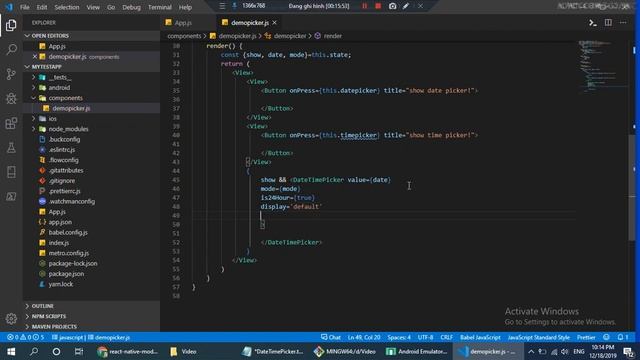Open the Help menu
The height and width of the screenshot is (360, 640).
[185, 7]
